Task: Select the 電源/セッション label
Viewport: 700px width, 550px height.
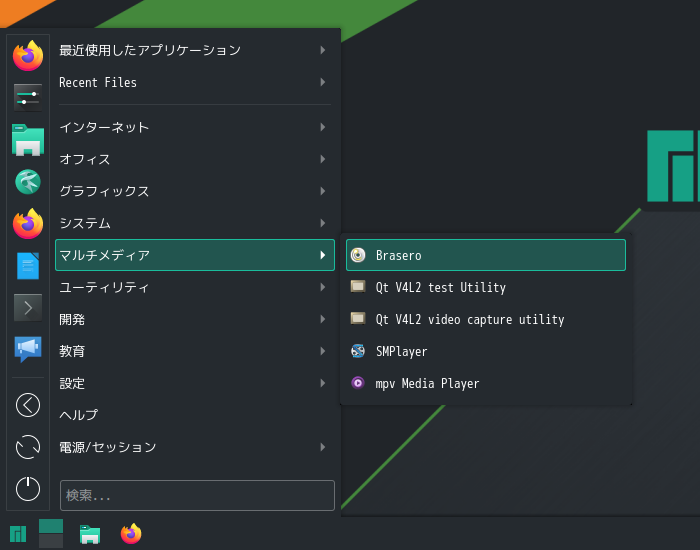Action: [x=108, y=447]
